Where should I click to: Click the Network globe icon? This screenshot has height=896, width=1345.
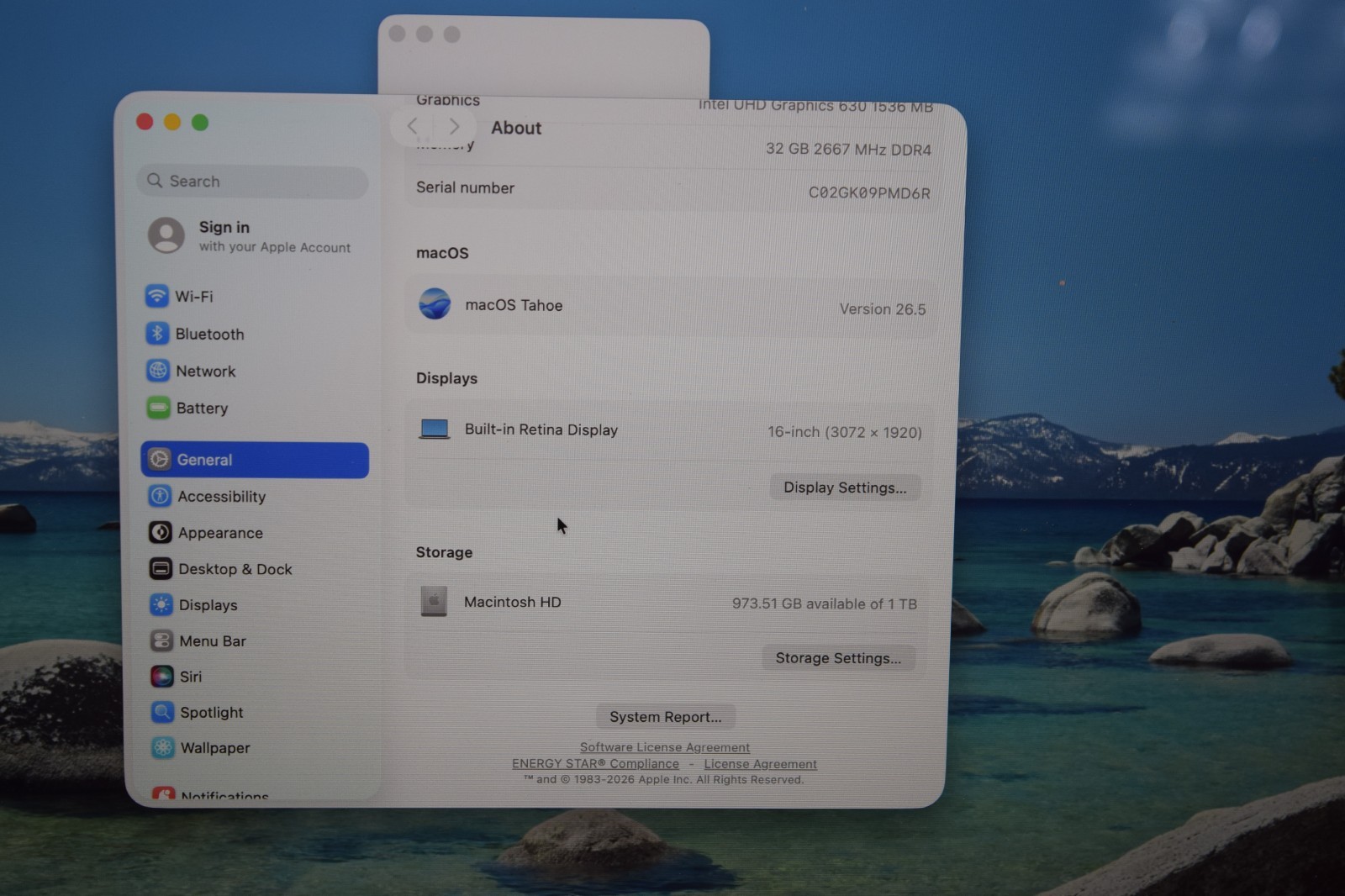(x=158, y=371)
